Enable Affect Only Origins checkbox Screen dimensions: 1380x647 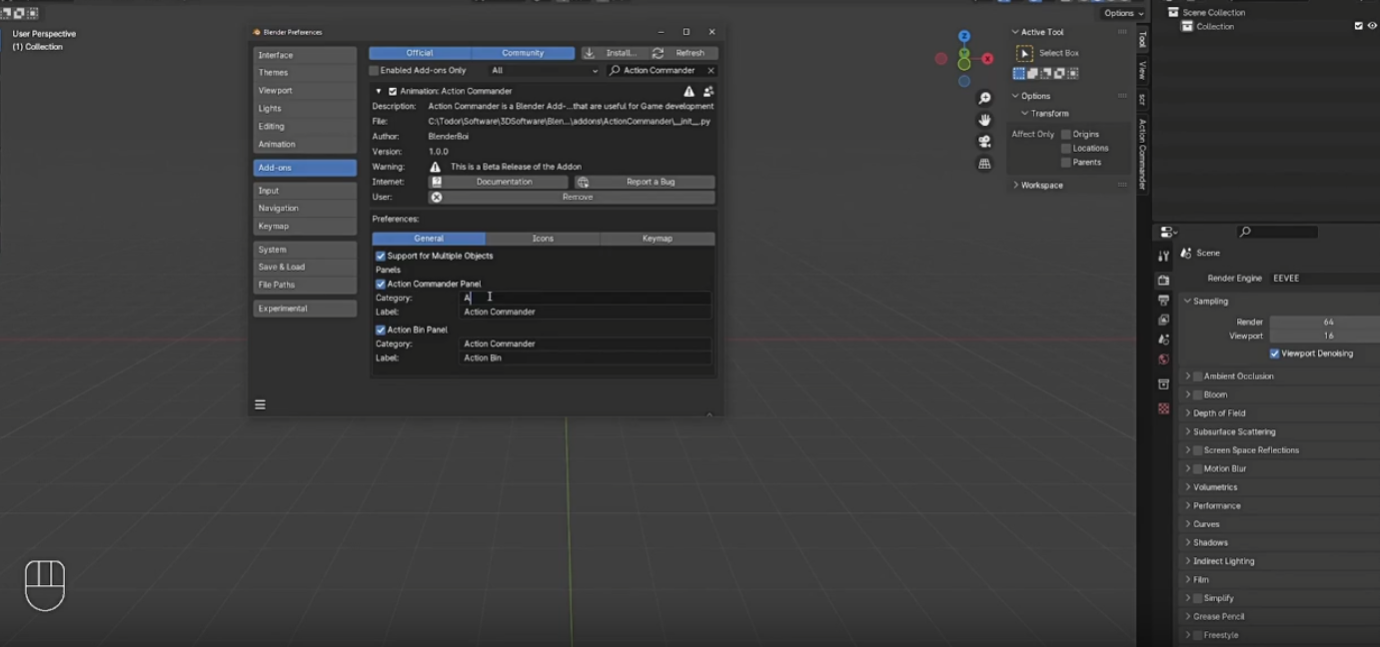1066,134
